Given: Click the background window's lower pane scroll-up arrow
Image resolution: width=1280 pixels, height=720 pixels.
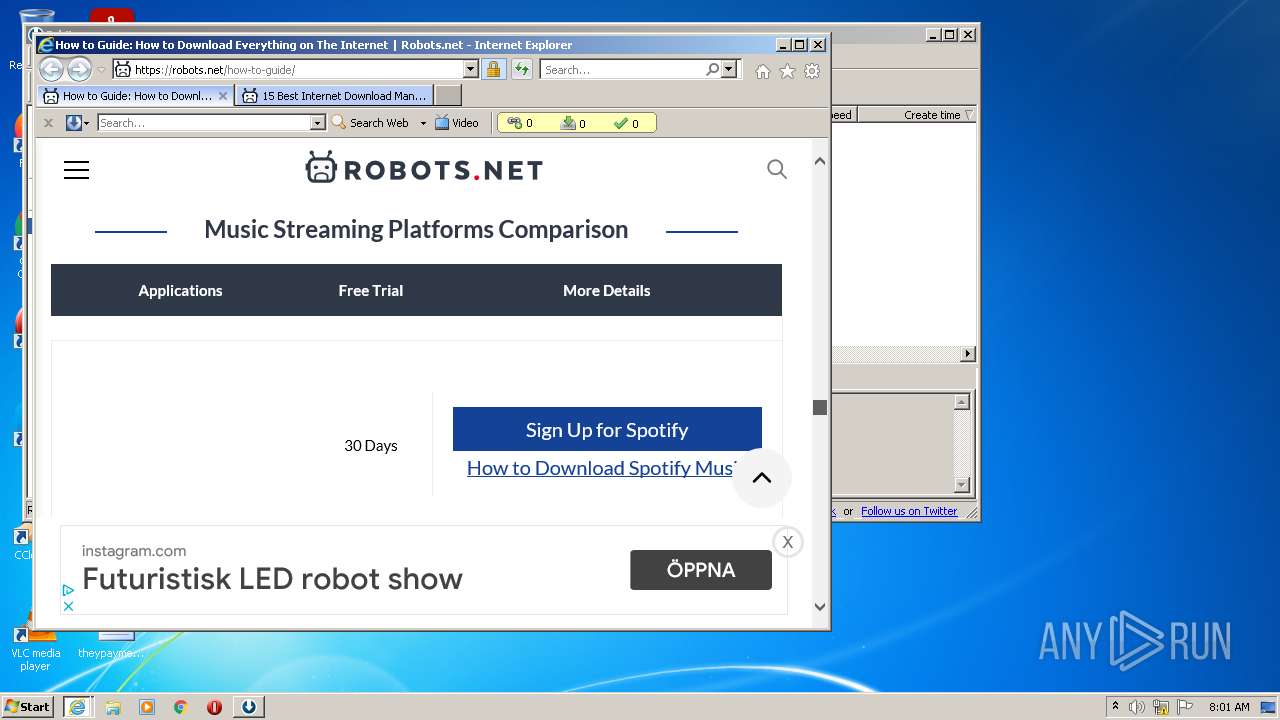Looking at the screenshot, I should pos(962,402).
